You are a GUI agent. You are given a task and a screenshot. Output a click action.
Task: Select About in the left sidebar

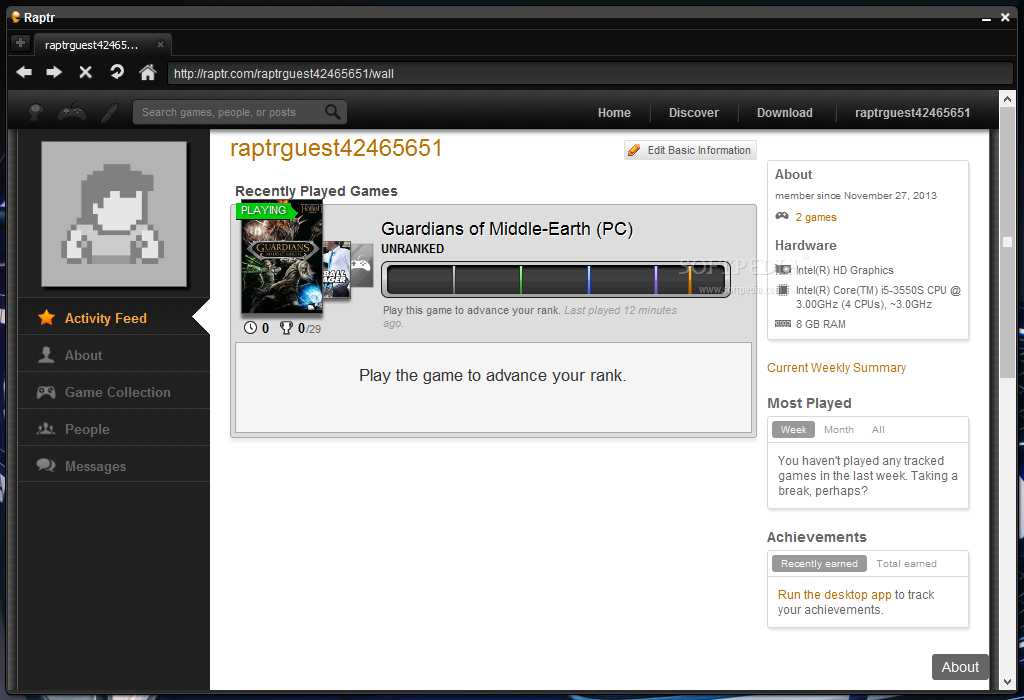pyautogui.click(x=114, y=355)
